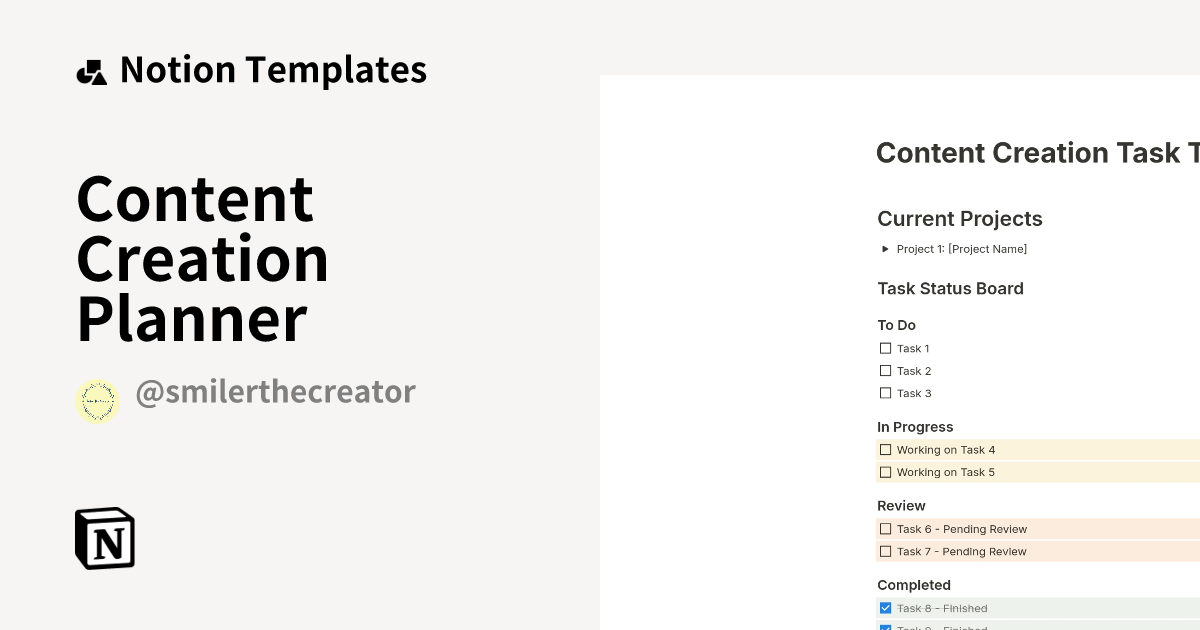Image resolution: width=1200 pixels, height=630 pixels.
Task: Click the Task Status Board heading
Action: [x=950, y=289]
